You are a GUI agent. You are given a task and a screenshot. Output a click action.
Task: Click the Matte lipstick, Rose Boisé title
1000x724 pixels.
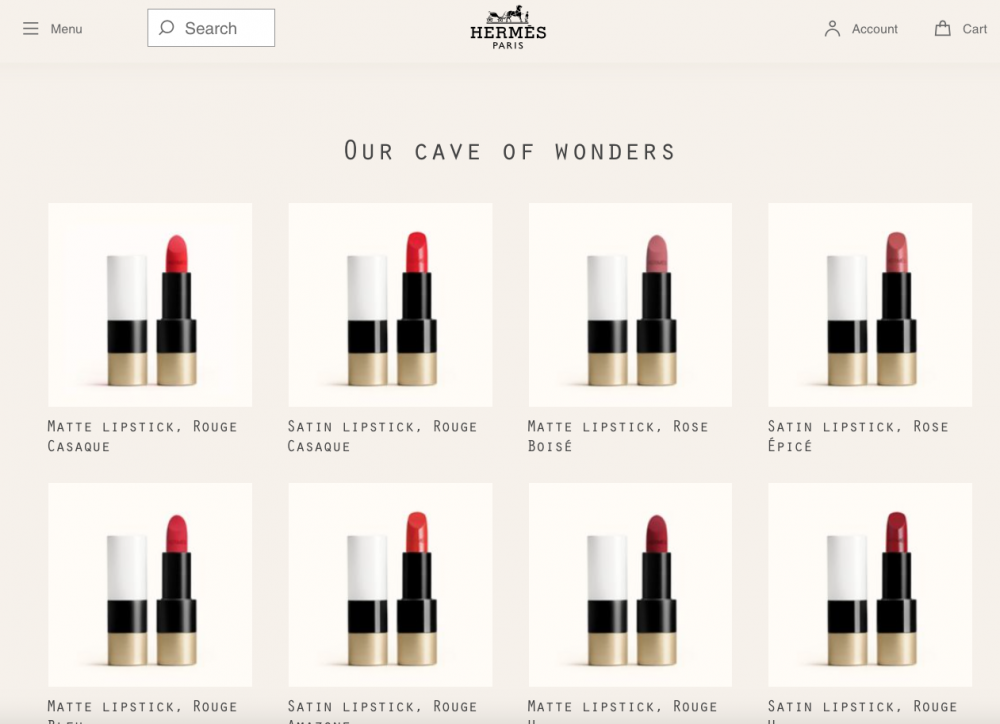pos(618,436)
